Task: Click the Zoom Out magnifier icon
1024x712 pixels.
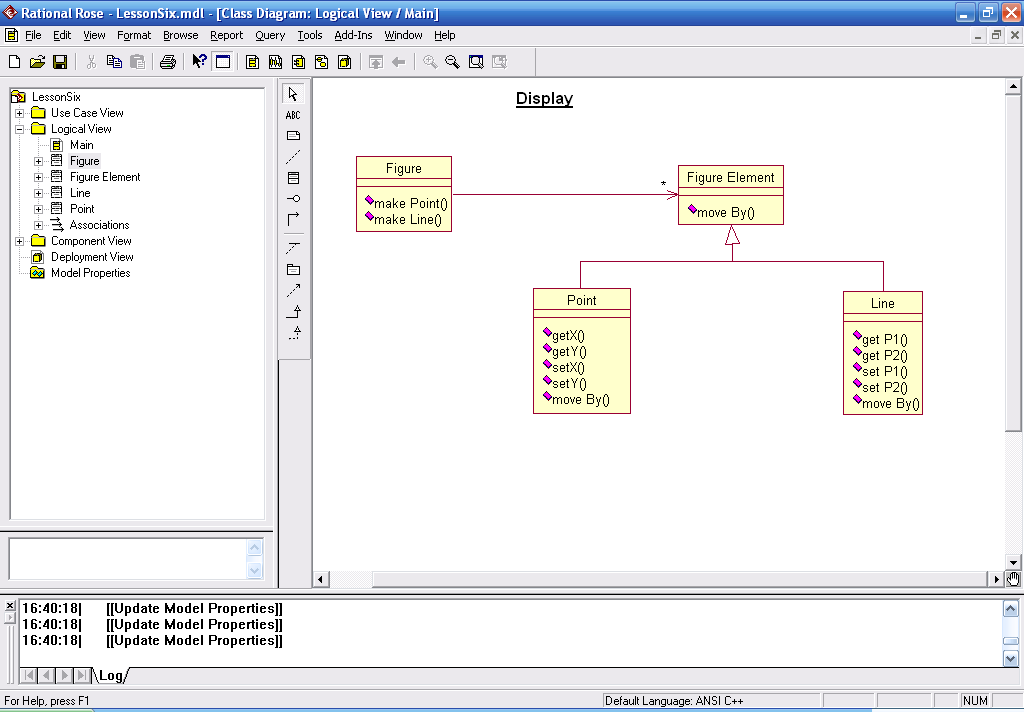Action: [453, 62]
